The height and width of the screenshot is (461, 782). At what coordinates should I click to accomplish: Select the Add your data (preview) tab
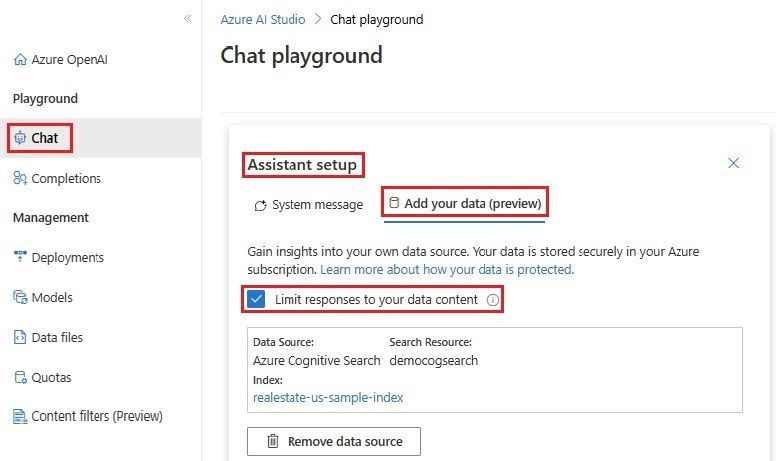tap(465, 204)
